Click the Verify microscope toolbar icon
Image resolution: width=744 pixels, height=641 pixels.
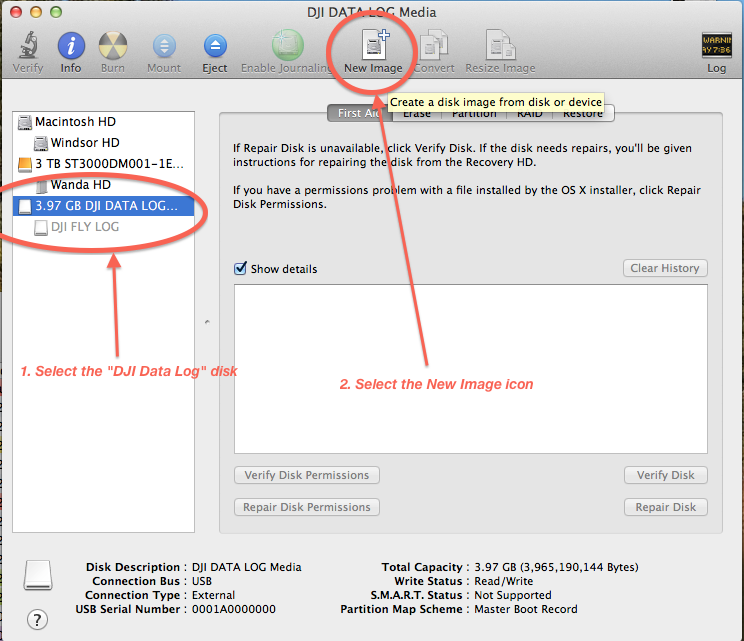click(x=28, y=52)
